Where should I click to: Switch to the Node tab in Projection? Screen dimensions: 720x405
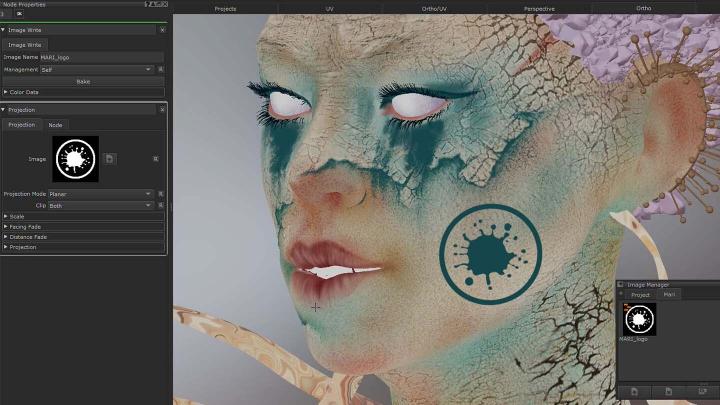pos(56,125)
